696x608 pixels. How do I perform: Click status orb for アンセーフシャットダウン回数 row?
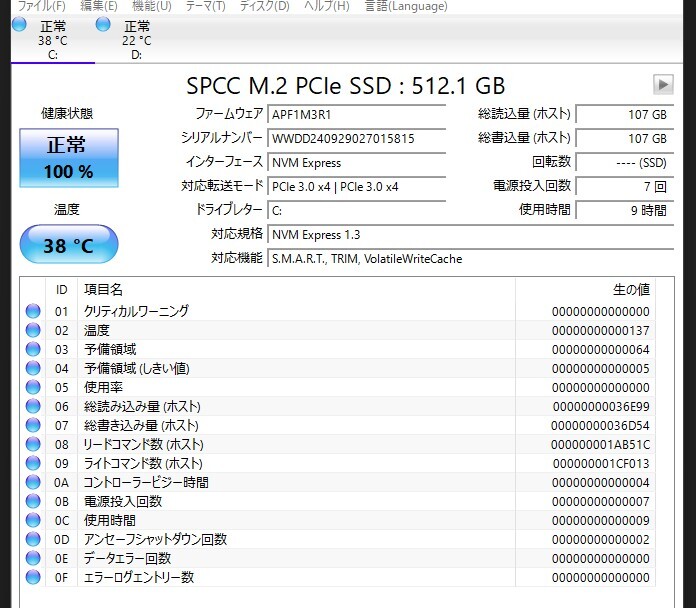[x=33, y=539]
